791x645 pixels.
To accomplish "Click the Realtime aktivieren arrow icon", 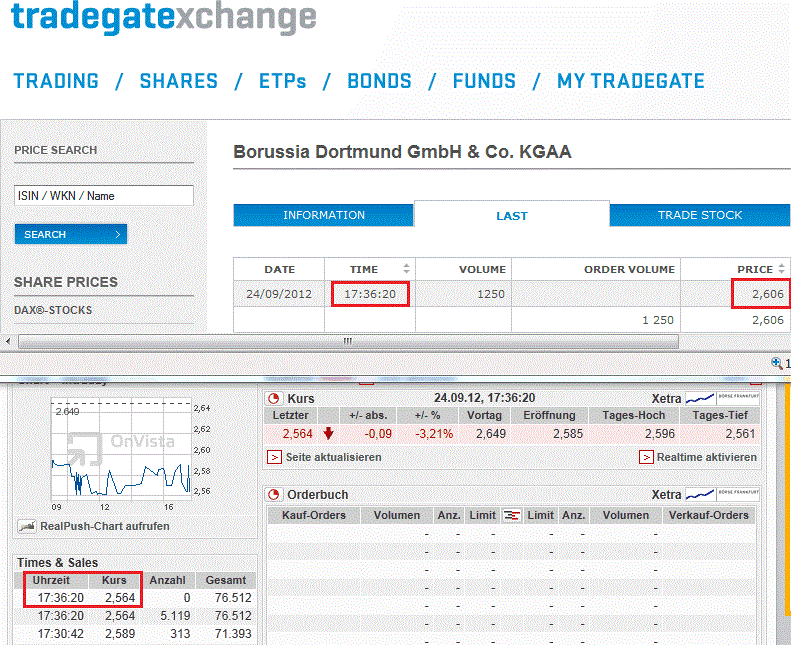I will pyautogui.click(x=647, y=457).
